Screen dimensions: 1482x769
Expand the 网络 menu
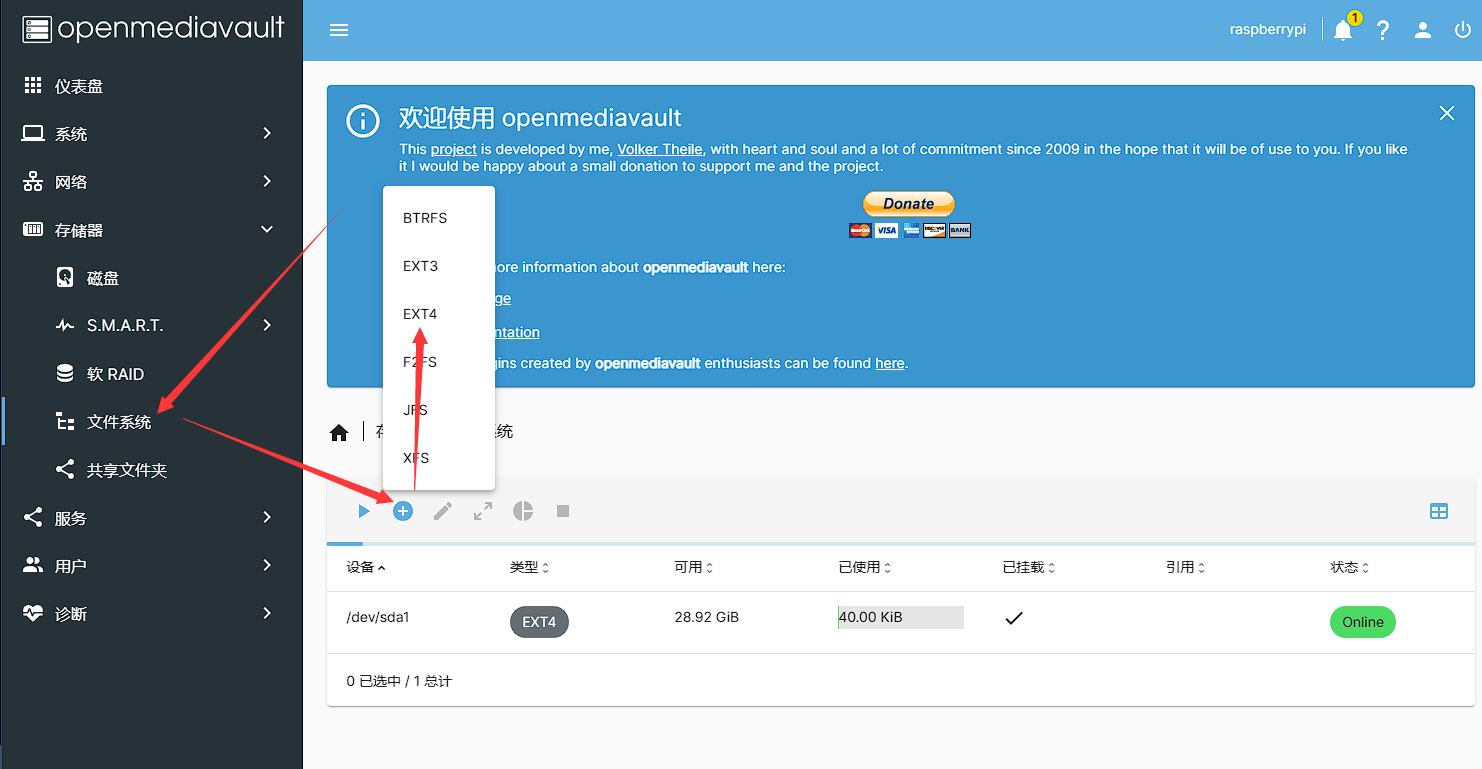point(151,182)
